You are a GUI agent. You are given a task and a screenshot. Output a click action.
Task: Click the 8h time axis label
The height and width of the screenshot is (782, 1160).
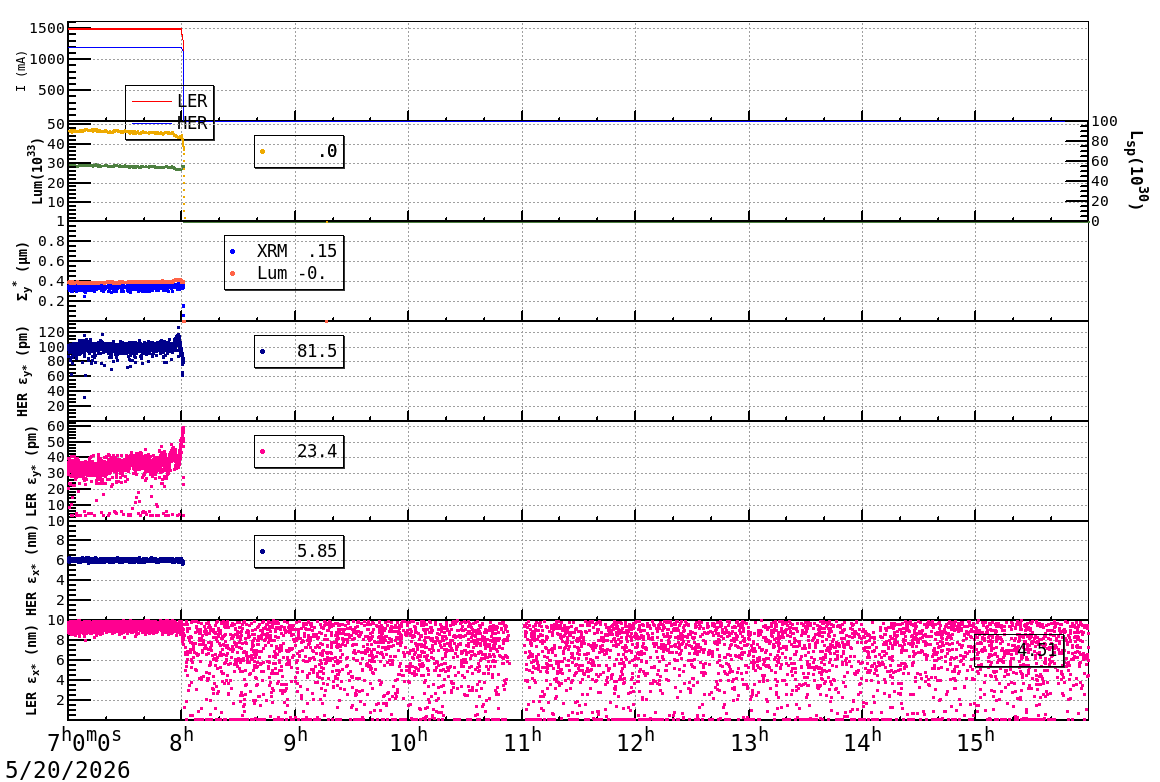point(181,741)
